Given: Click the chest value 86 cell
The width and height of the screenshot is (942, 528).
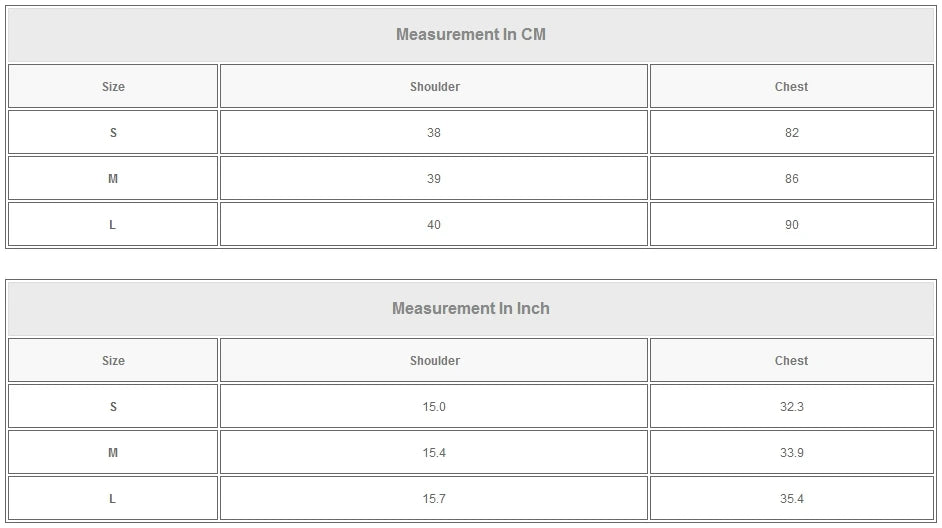Looking at the screenshot, I should tap(791, 179).
